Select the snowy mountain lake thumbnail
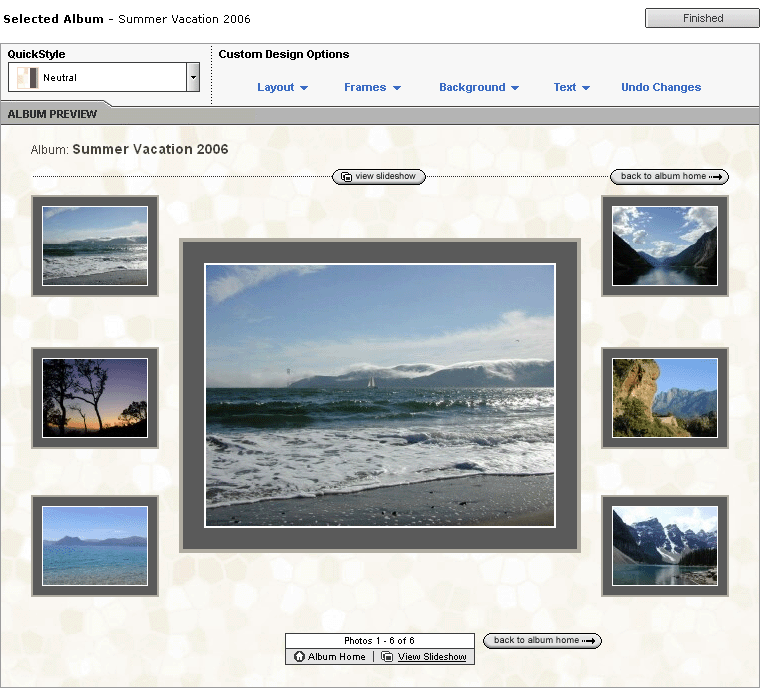Viewport: 760px width, 690px height. coord(665,546)
